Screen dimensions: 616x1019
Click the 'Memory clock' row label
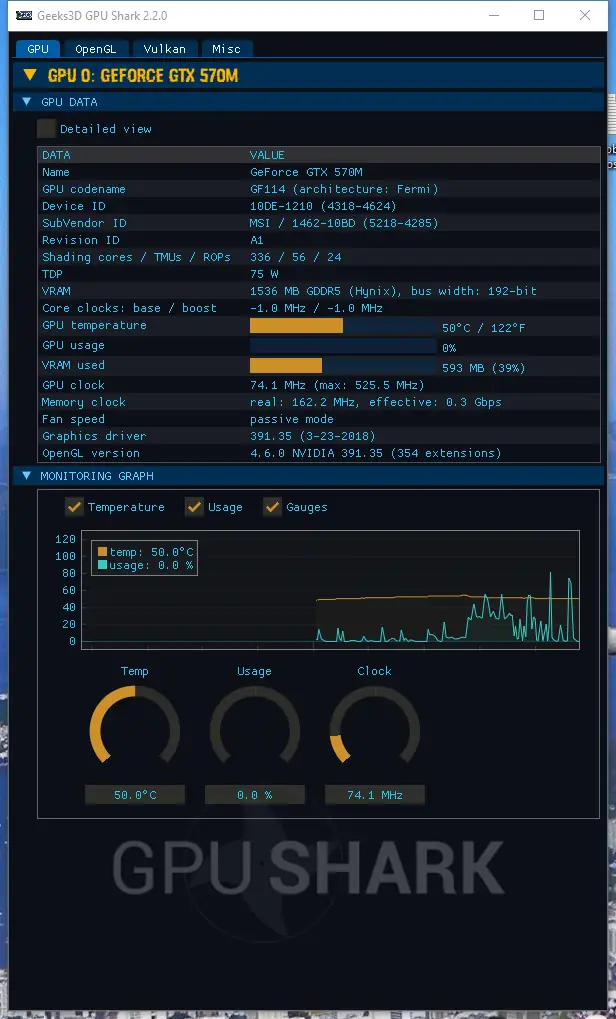tap(84, 402)
